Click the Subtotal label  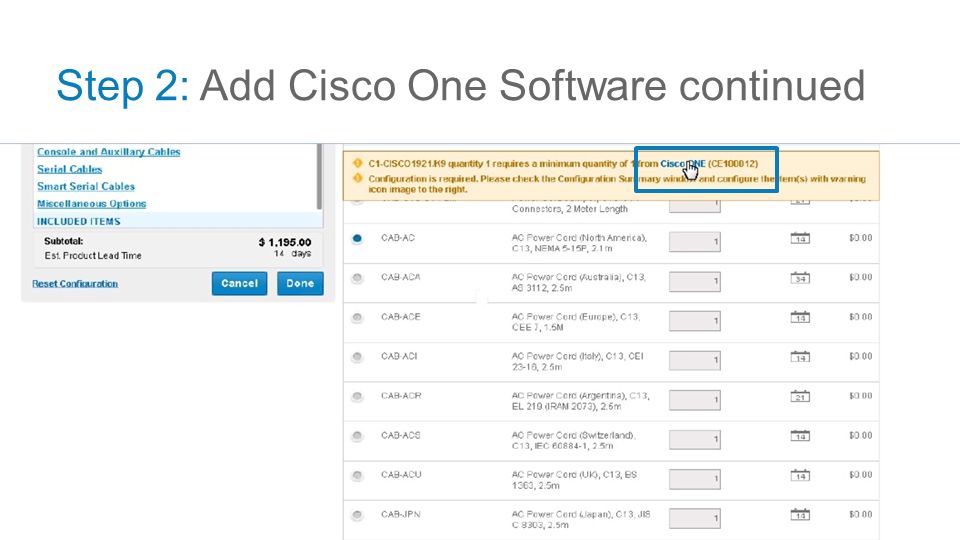64,241
